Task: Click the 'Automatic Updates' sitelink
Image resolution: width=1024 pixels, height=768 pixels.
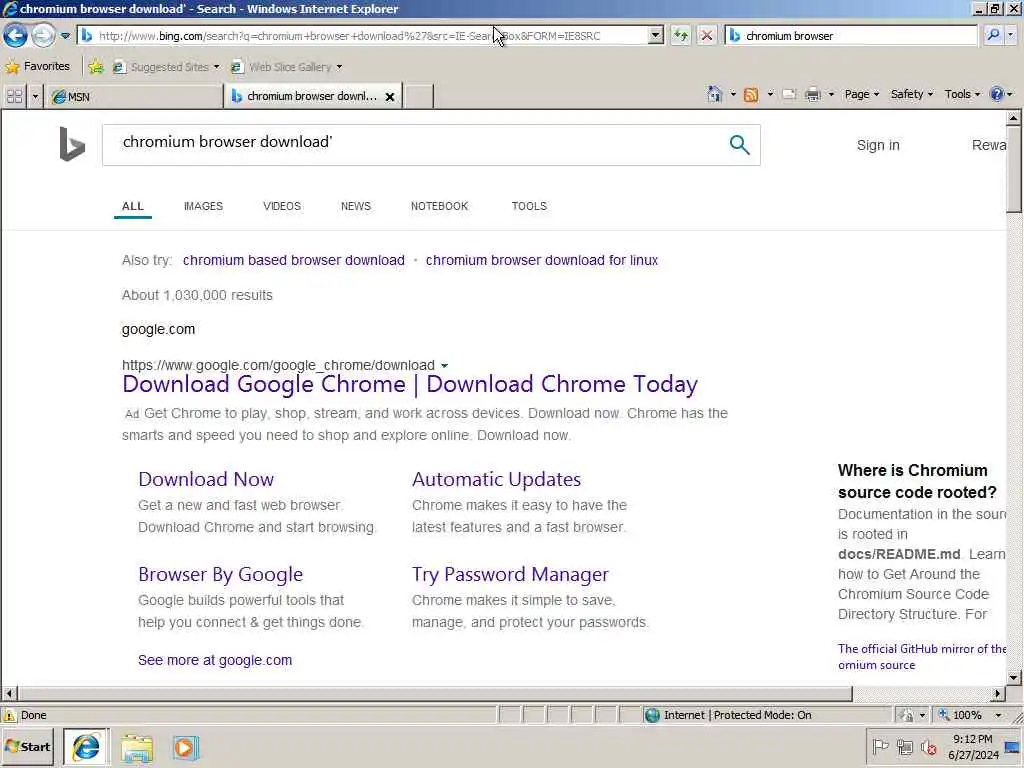Action: coord(496,479)
